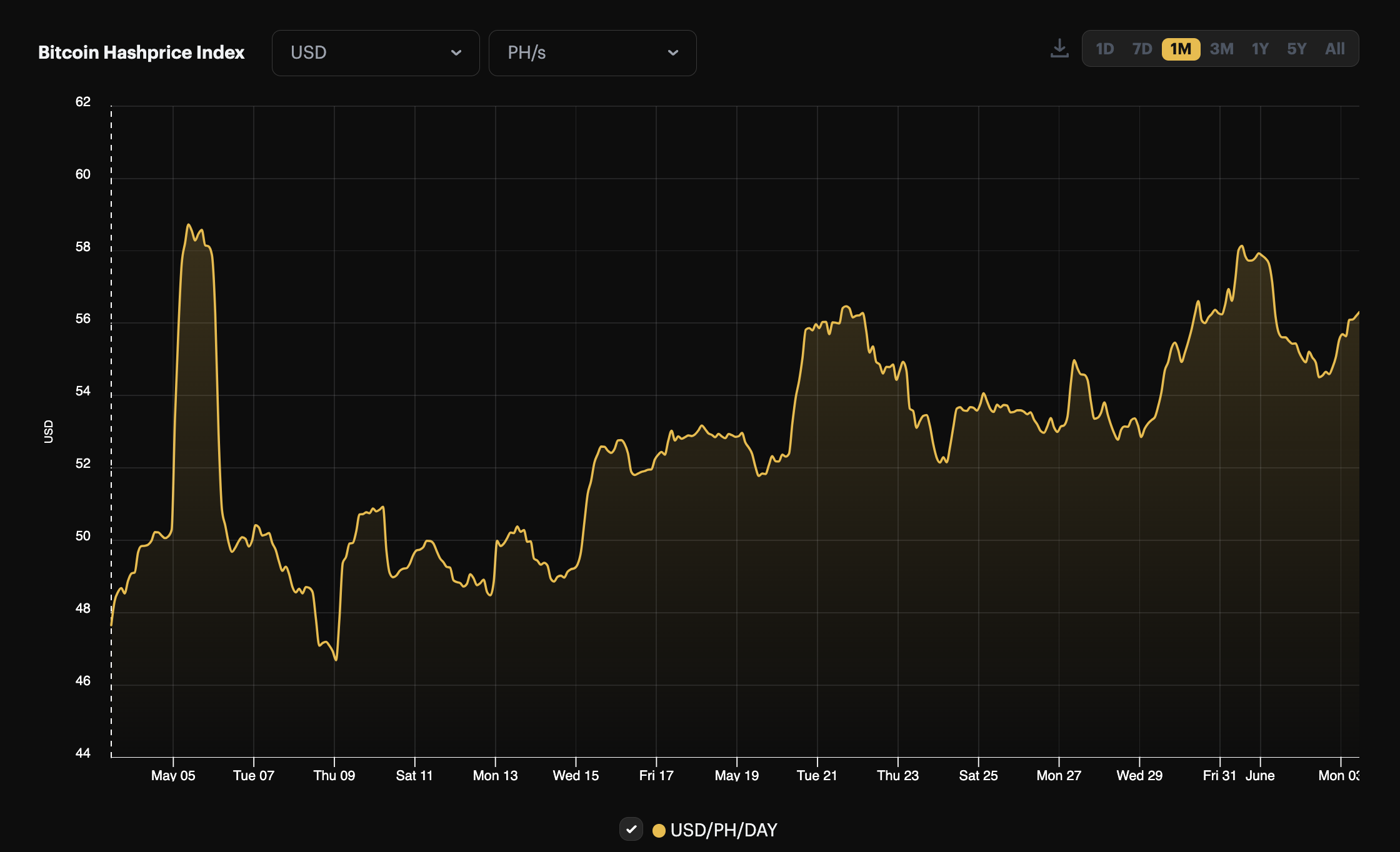
Task: Switch to the 3M view
Action: tap(1221, 48)
